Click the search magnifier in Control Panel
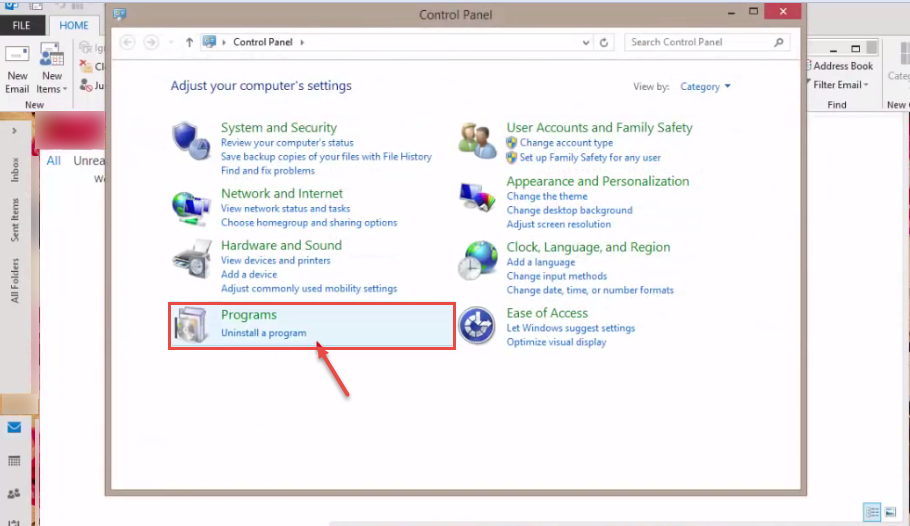910x526 pixels. [x=779, y=42]
